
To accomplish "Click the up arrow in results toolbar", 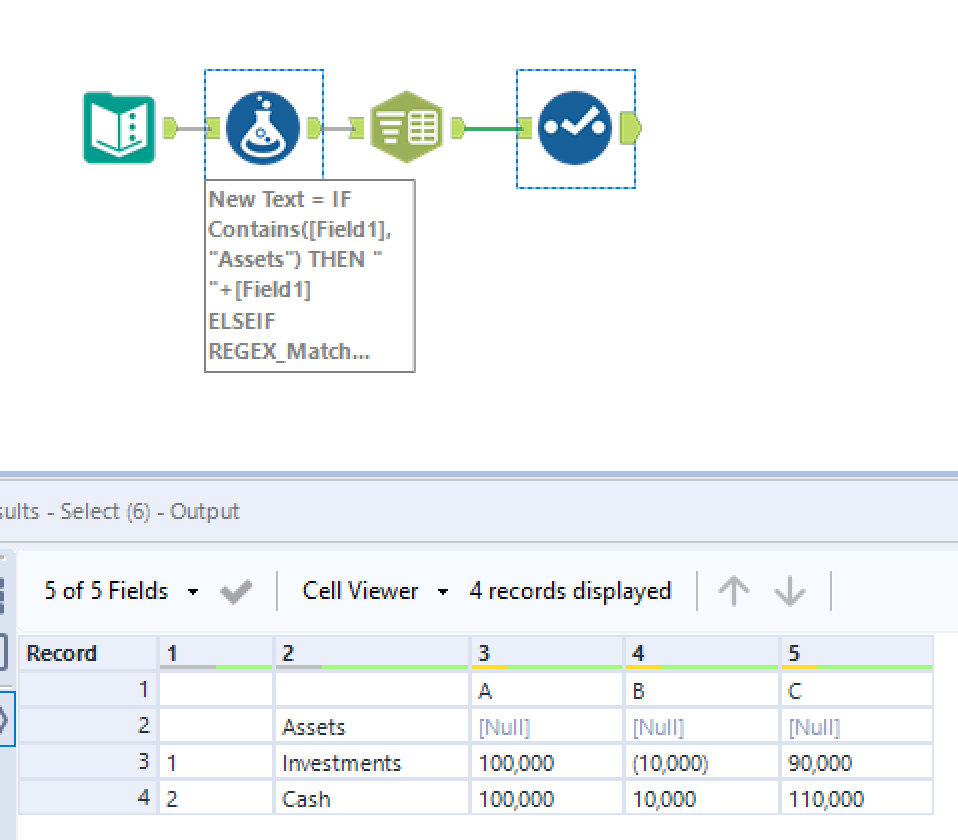I will click(x=734, y=592).
